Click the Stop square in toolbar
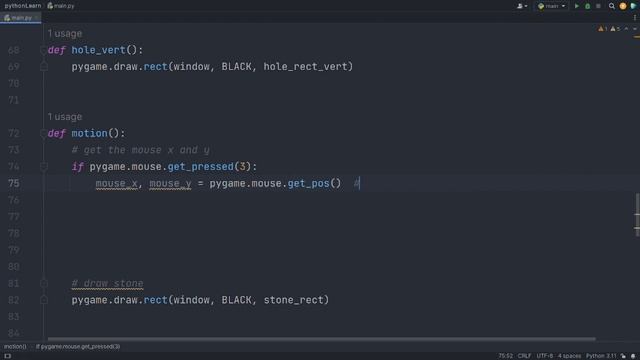 tap(598, 6)
